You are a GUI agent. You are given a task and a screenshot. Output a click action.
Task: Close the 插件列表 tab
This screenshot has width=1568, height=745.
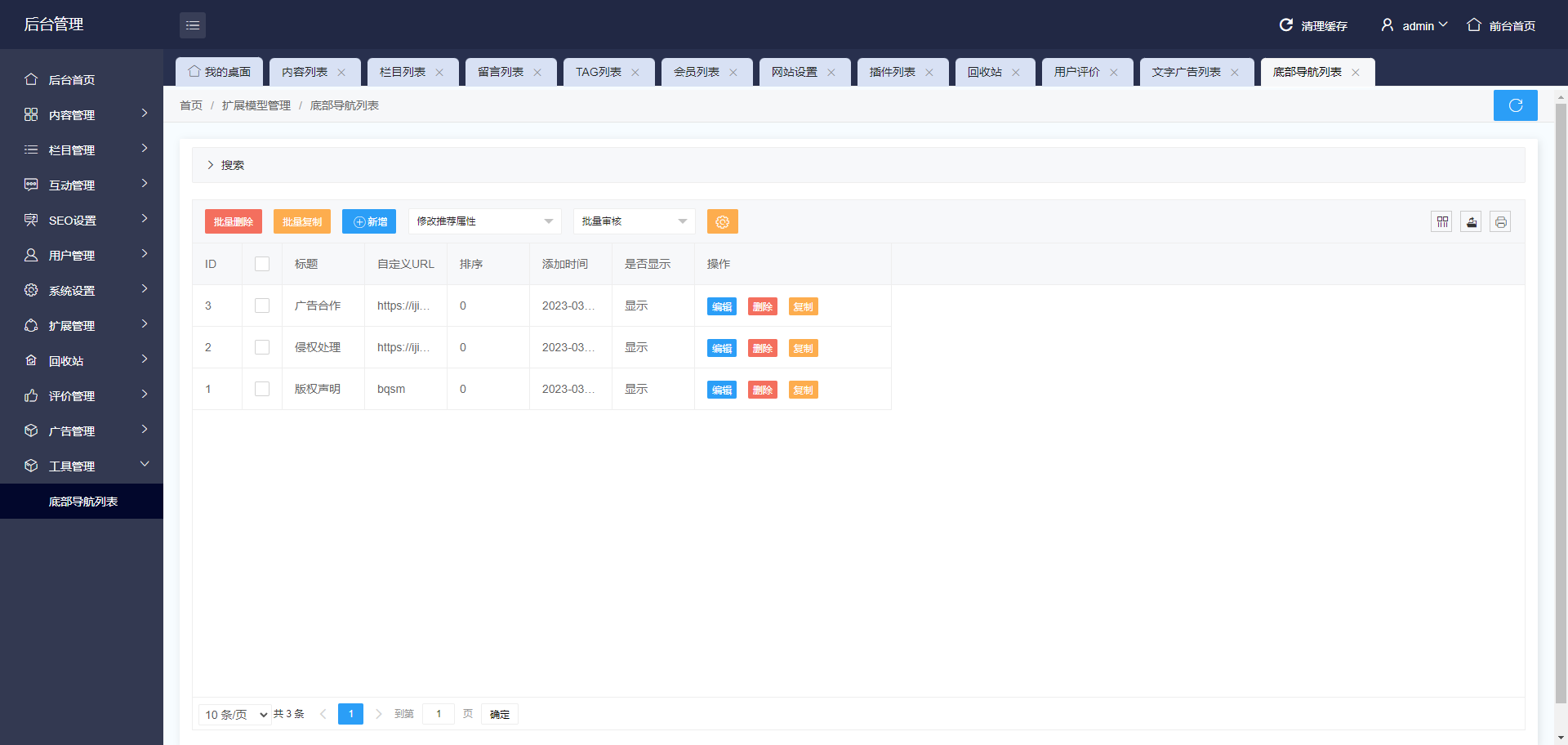click(929, 73)
